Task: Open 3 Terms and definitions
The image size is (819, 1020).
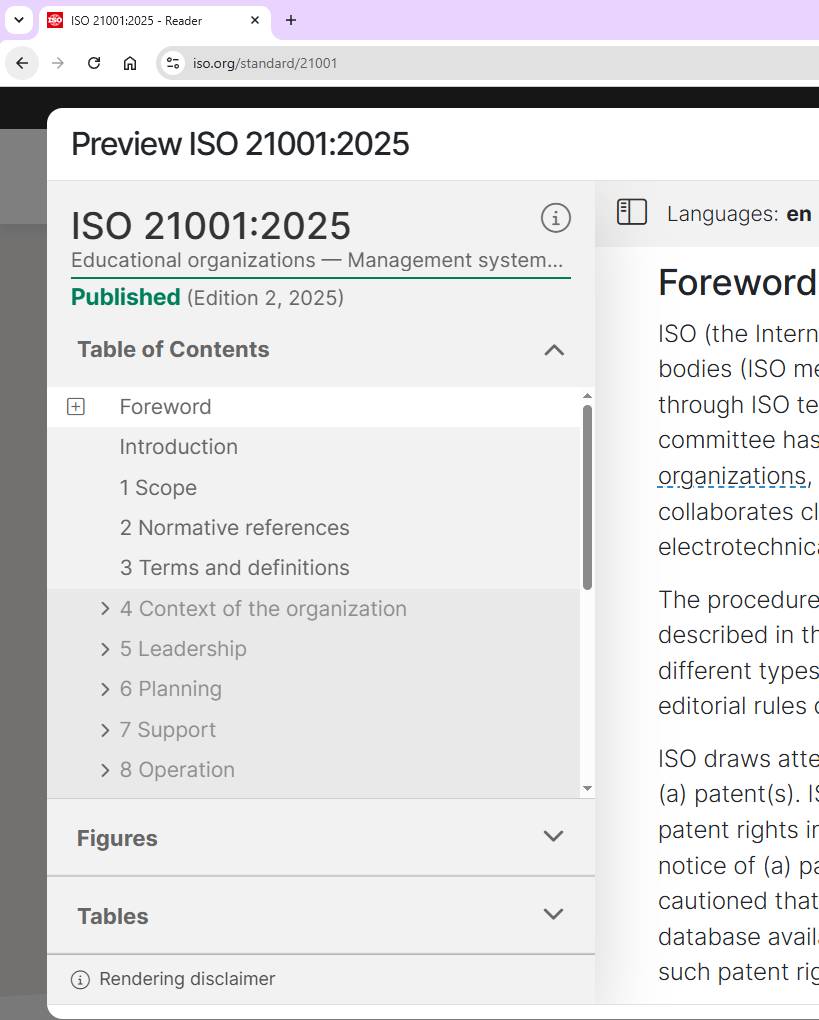Action: click(234, 568)
